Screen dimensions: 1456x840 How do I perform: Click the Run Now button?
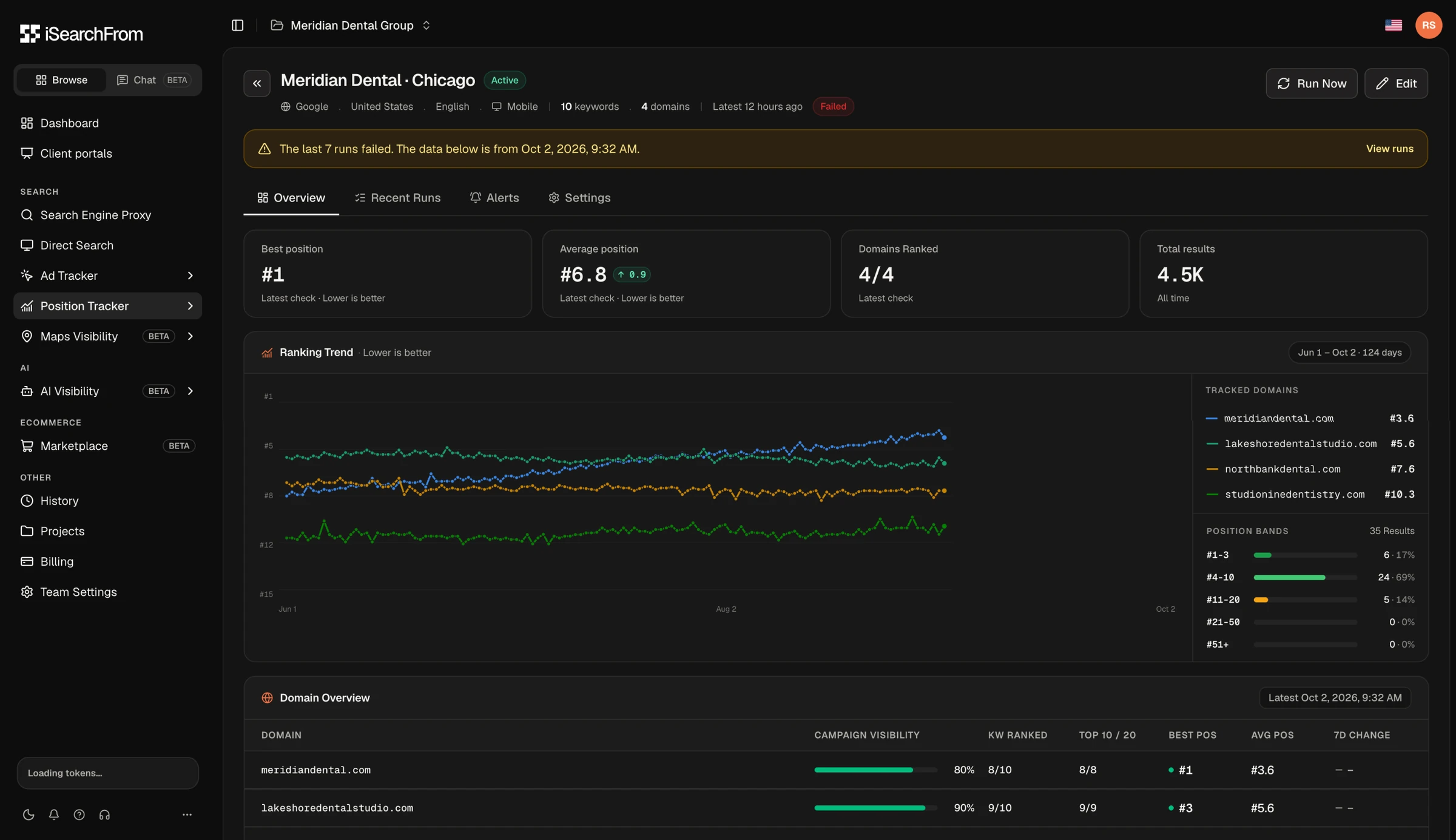1311,83
